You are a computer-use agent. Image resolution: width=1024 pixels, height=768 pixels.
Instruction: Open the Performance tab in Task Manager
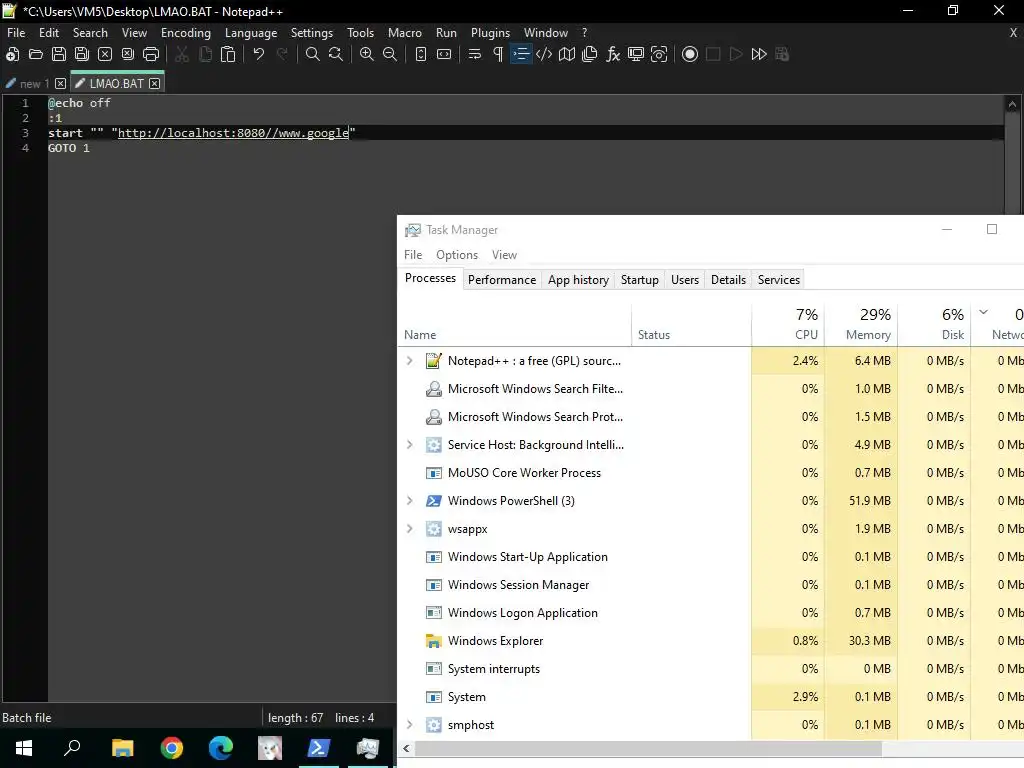coord(502,280)
